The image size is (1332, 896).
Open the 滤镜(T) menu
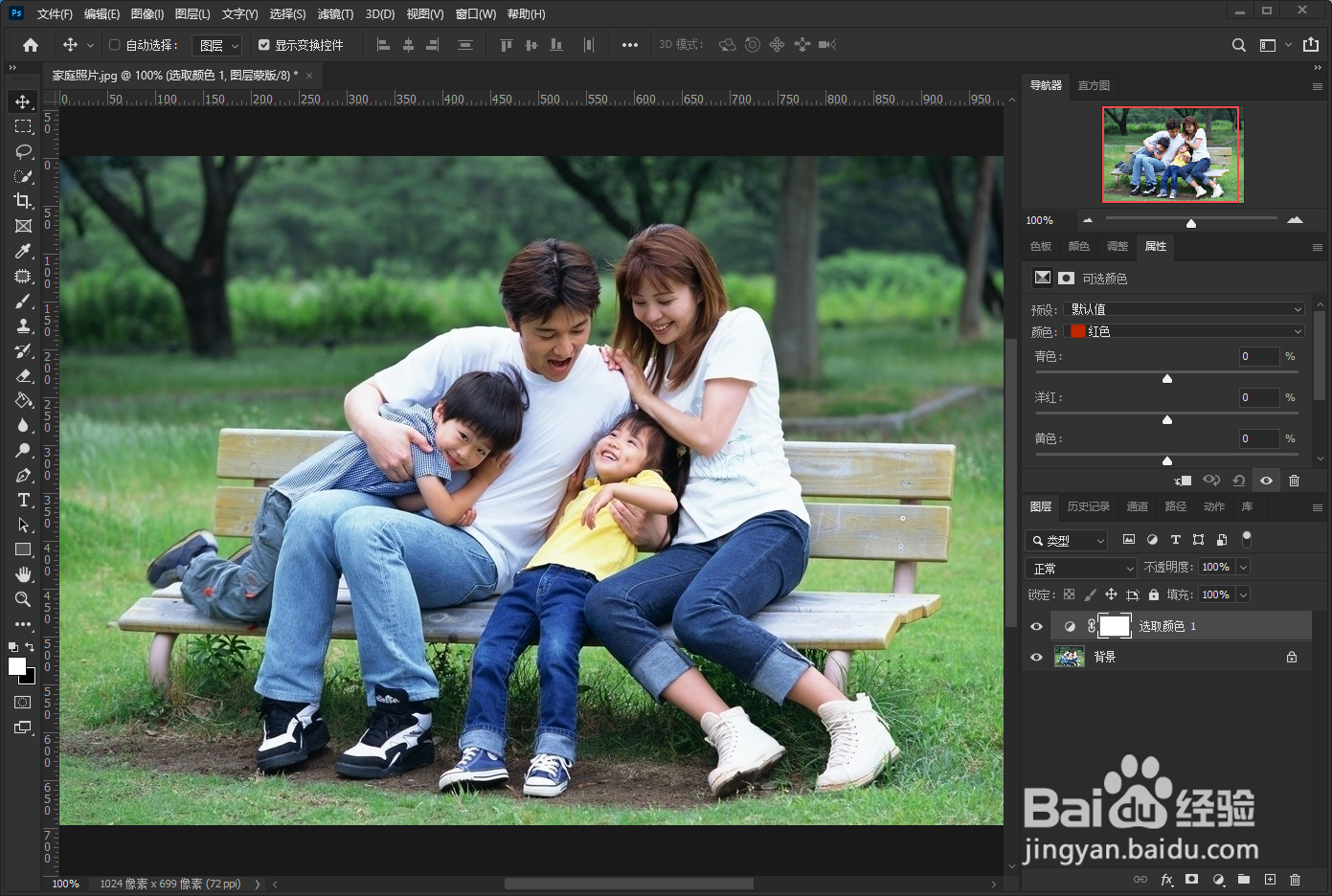pyautogui.click(x=335, y=14)
